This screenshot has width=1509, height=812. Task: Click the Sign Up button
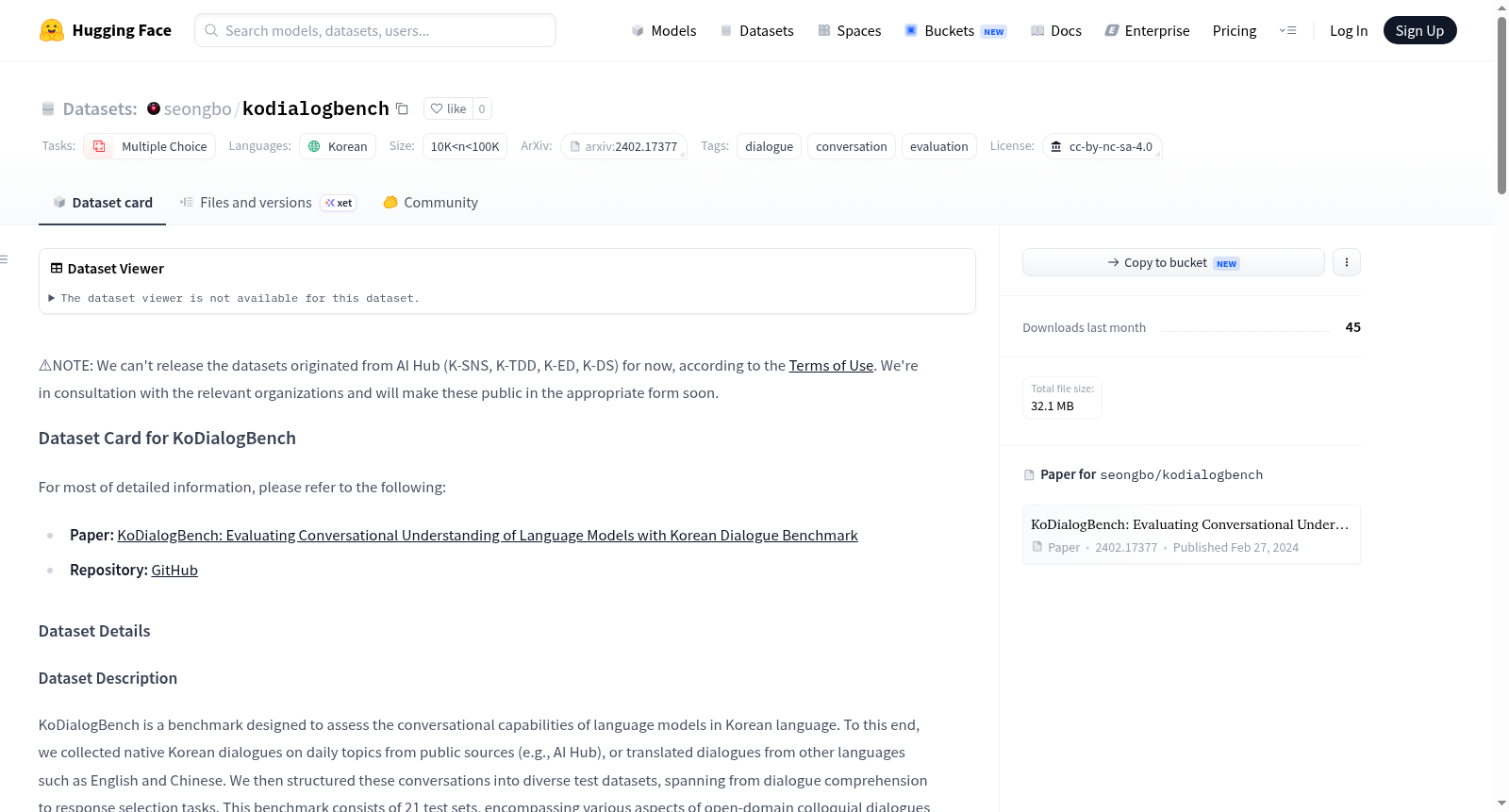tap(1420, 30)
